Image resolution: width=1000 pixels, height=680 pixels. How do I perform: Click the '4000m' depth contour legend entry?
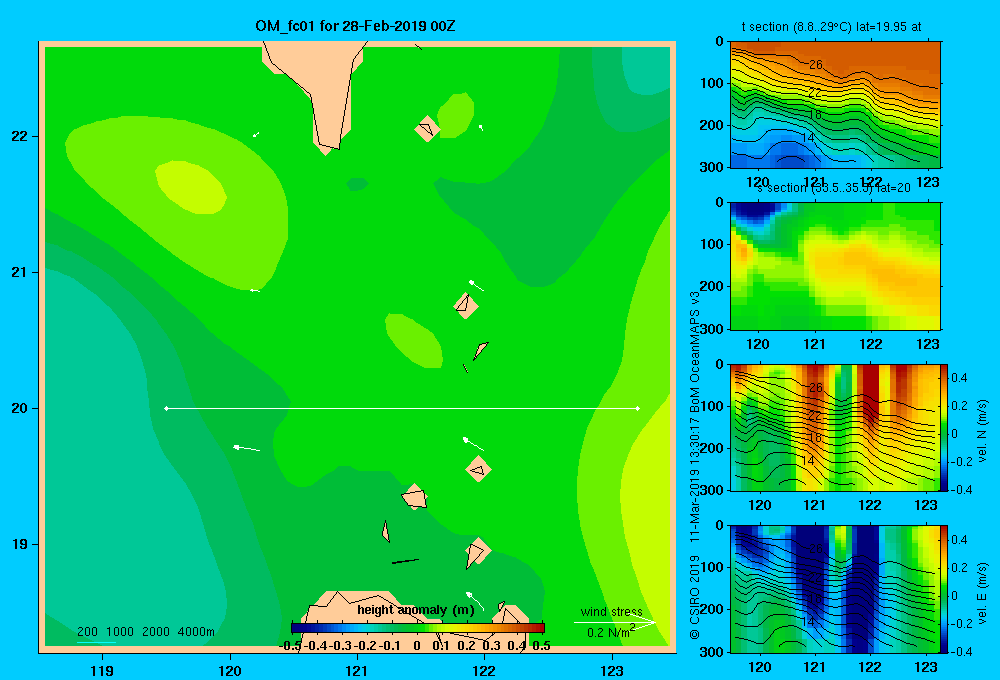click(x=196, y=632)
